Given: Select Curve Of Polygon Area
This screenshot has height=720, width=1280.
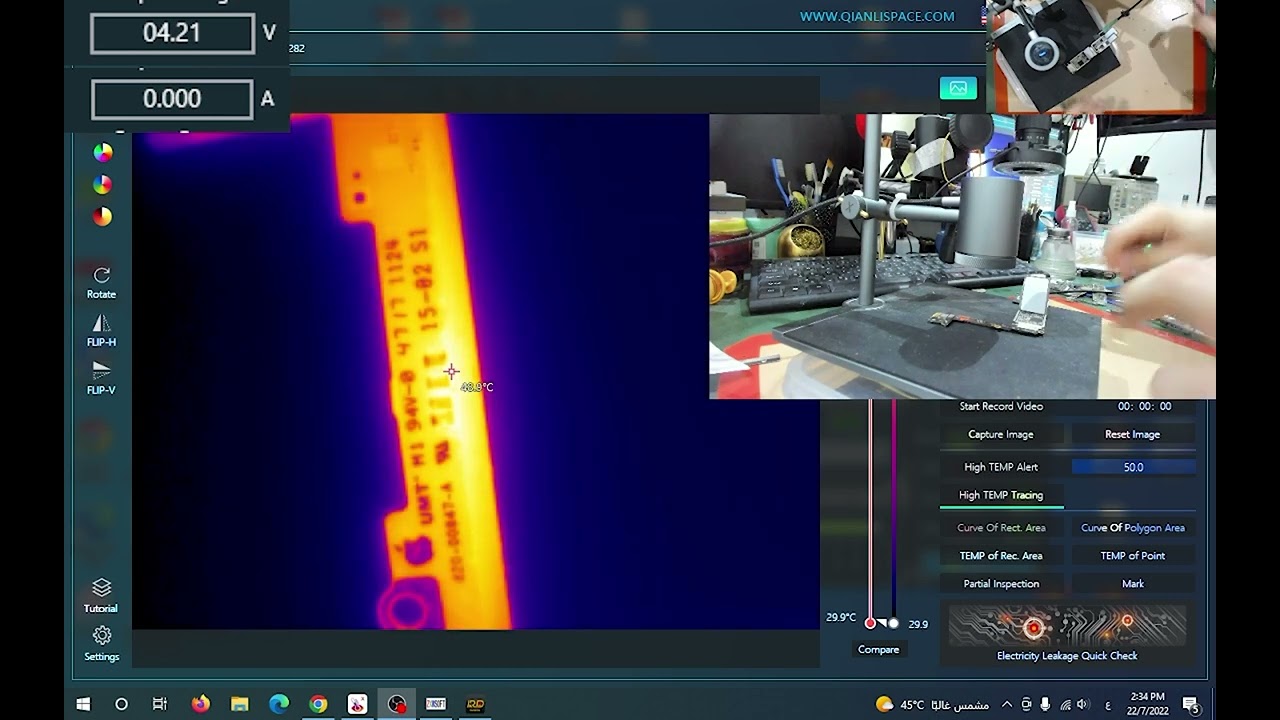Looking at the screenshot, I should 1133,528.
